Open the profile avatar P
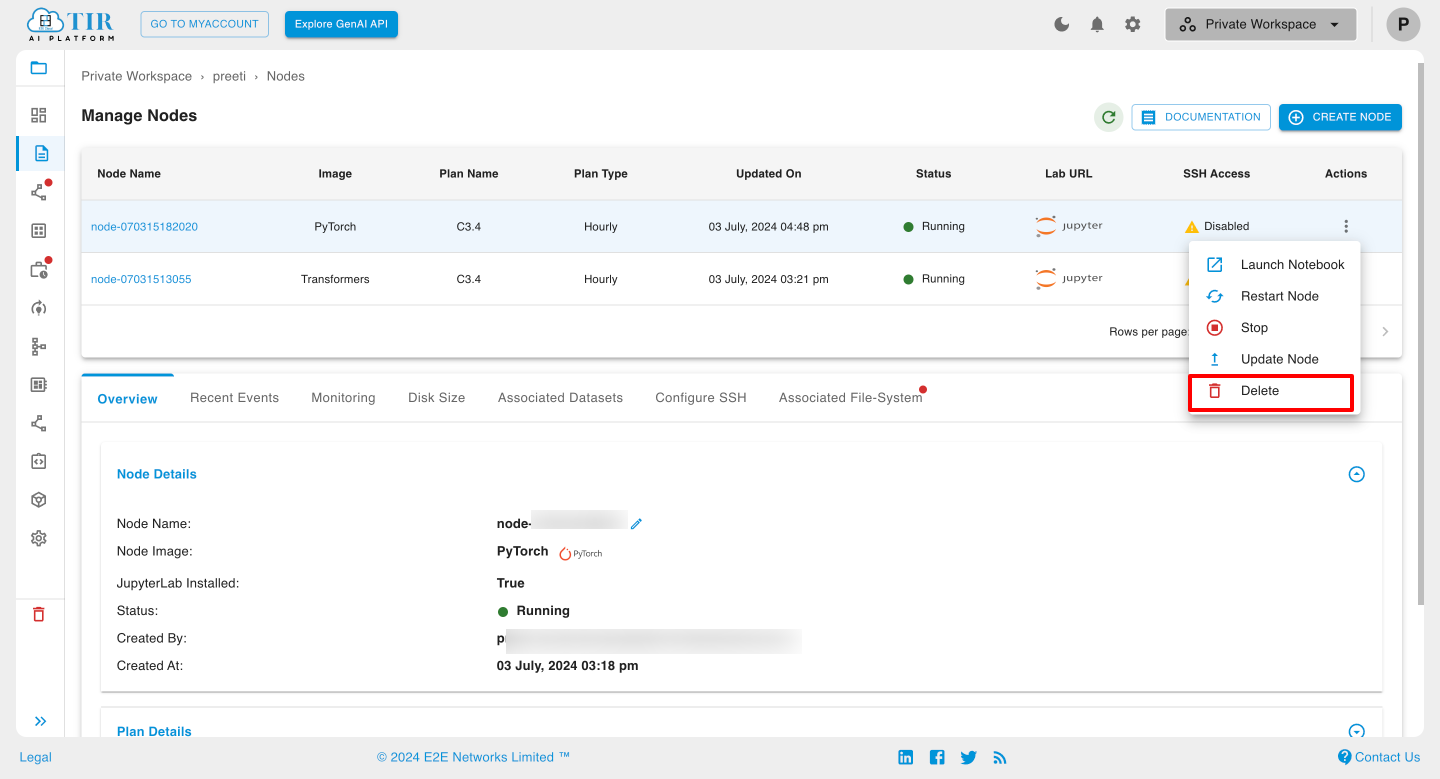 [x=1403, y=24]
